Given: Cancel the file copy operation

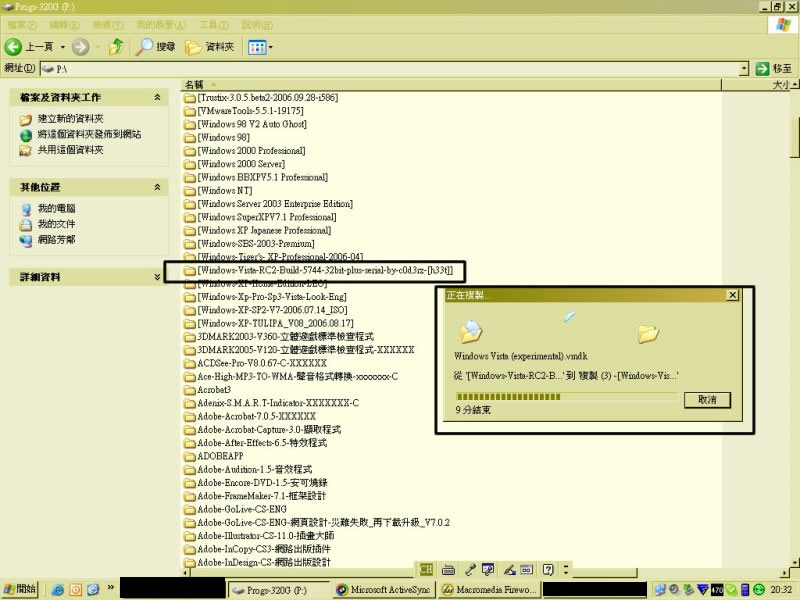Looking at the screenshot, I should [x=707, y=399].
